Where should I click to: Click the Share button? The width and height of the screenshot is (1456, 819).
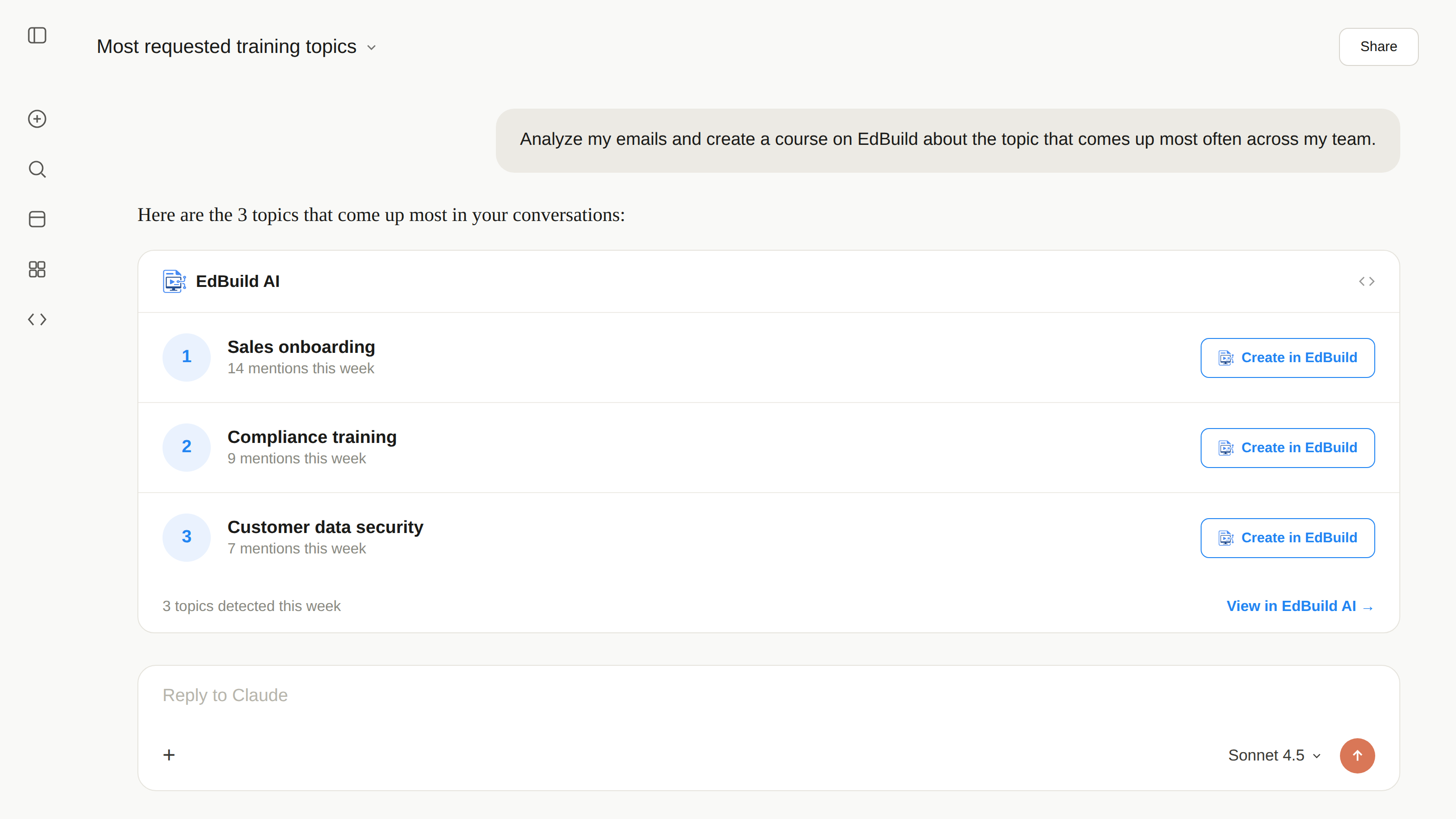tap(1378, 47)
